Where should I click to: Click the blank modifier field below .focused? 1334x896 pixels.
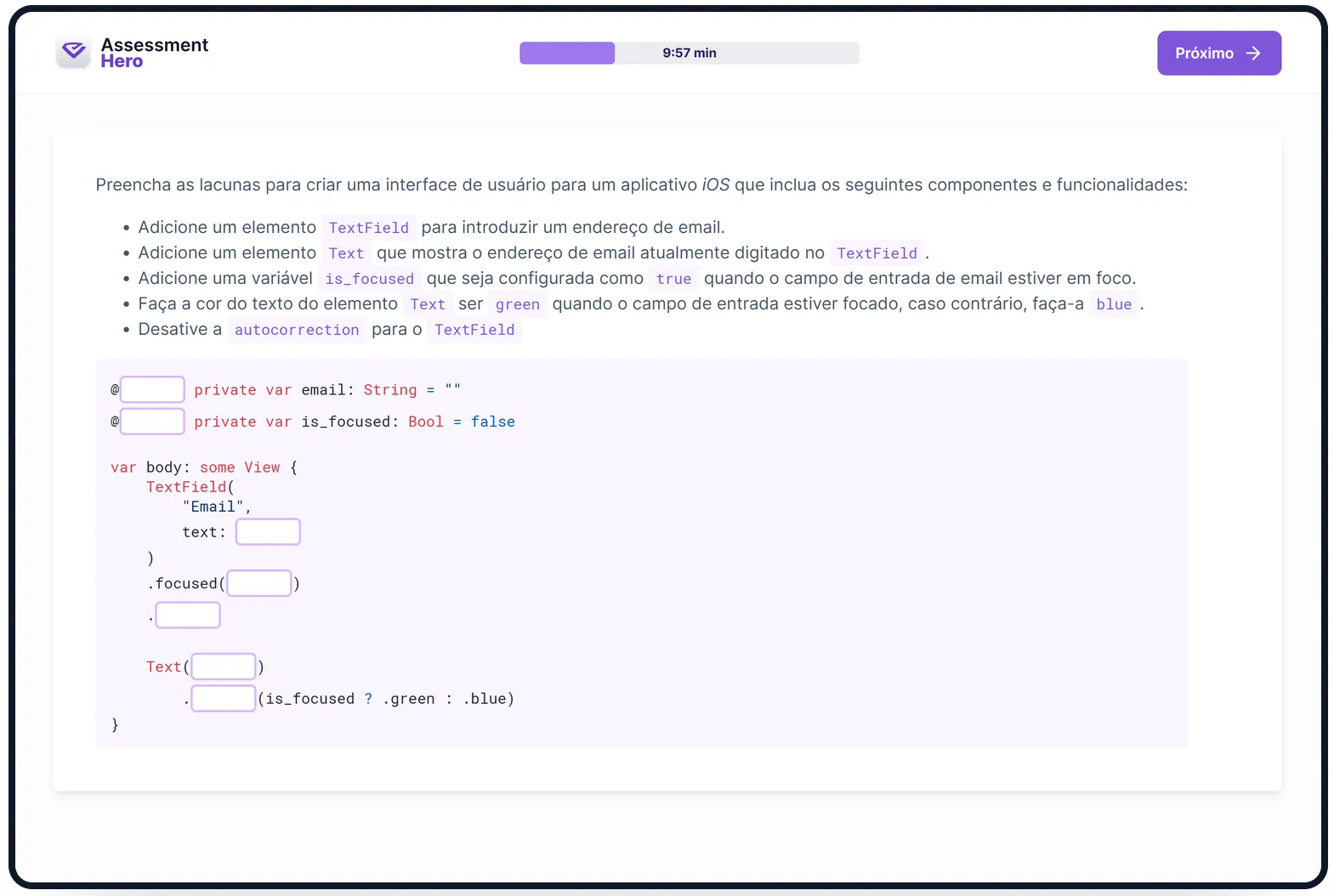pyautogui.click(x=188, y=615)
